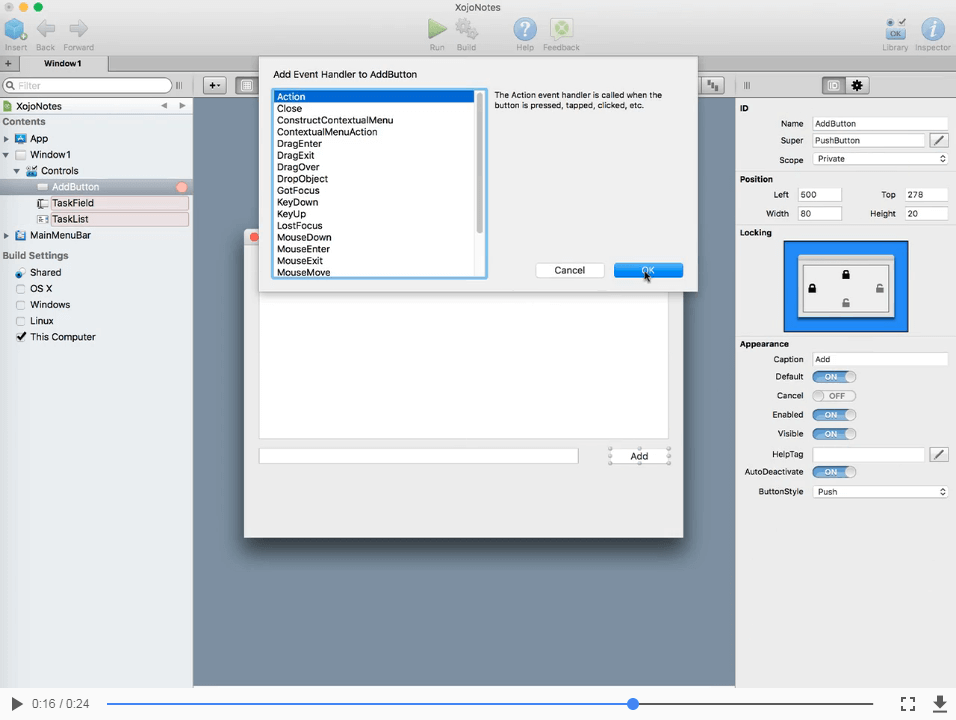Uncheck This Computer build target
Screen dimensions: 956x720
tap(21, 337)
